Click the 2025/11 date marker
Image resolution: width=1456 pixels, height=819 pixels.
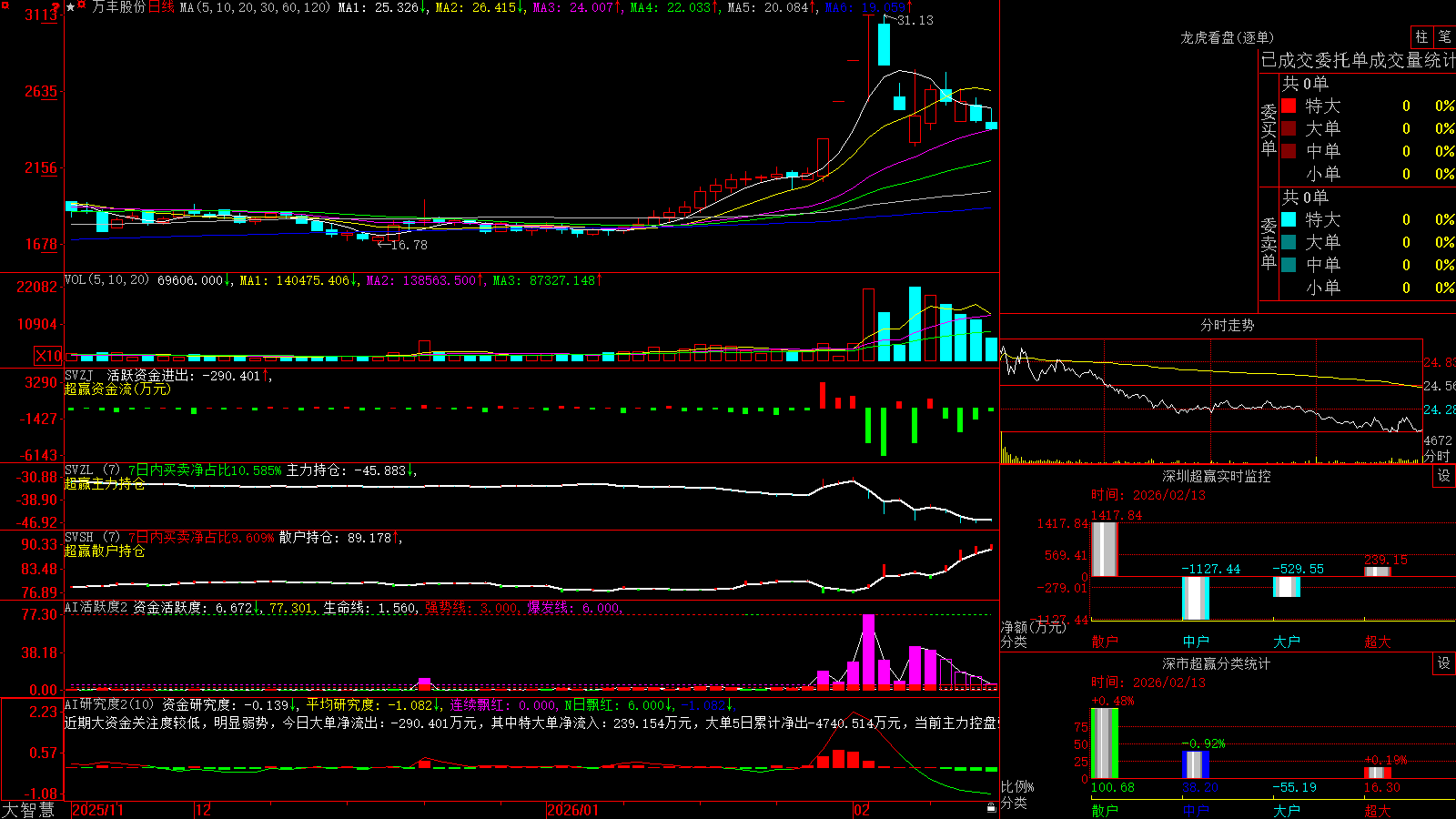click(x=97, y=810)
